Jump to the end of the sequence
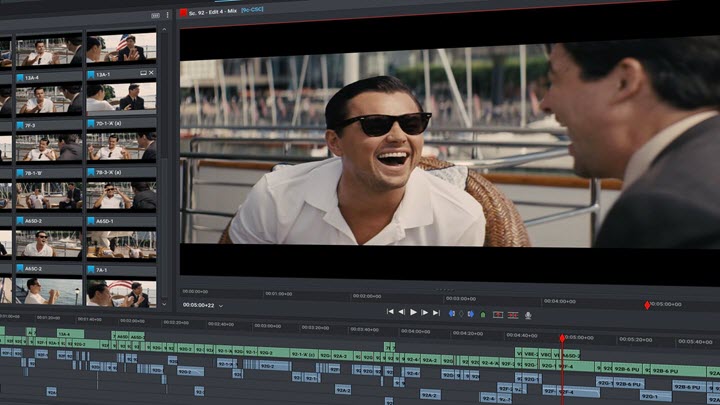The height and width of the screenshot is (405, 720). click(436, 313)
